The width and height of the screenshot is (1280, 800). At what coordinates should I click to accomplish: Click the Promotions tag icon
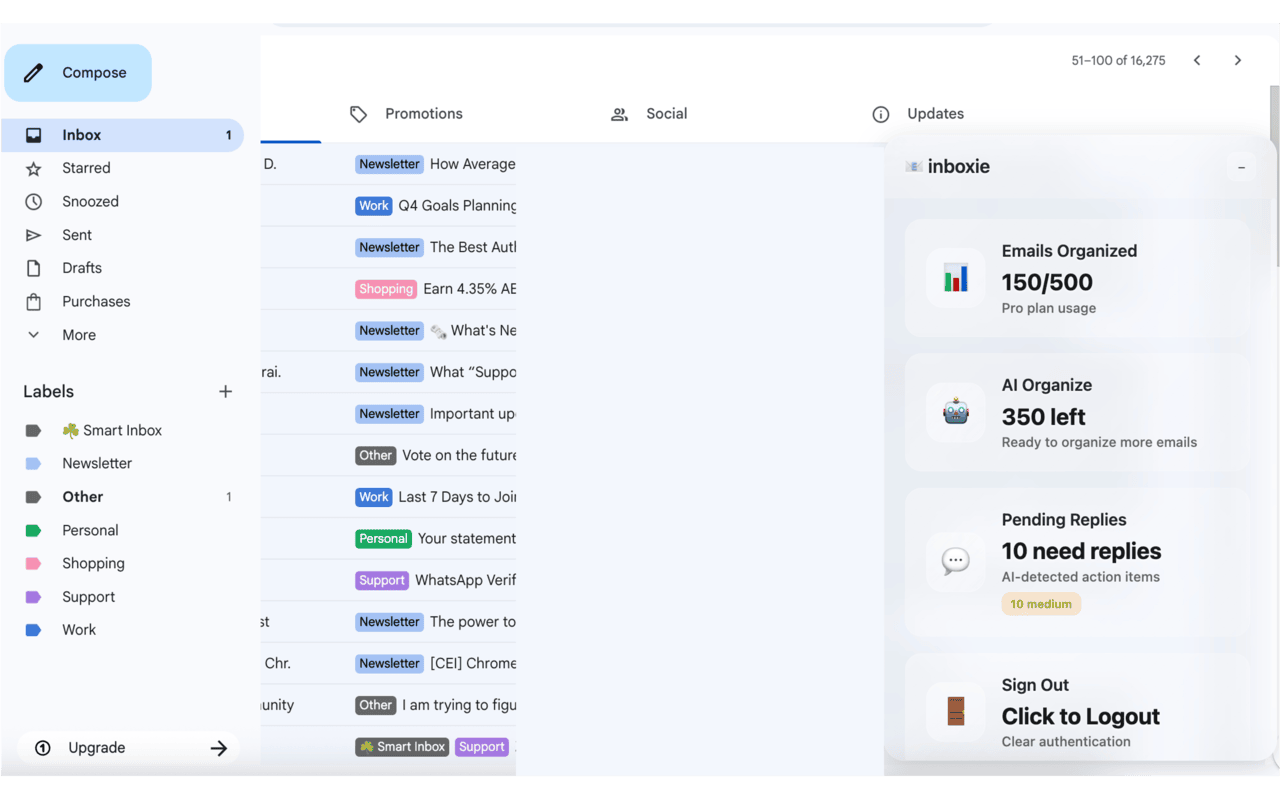[358, 114]
